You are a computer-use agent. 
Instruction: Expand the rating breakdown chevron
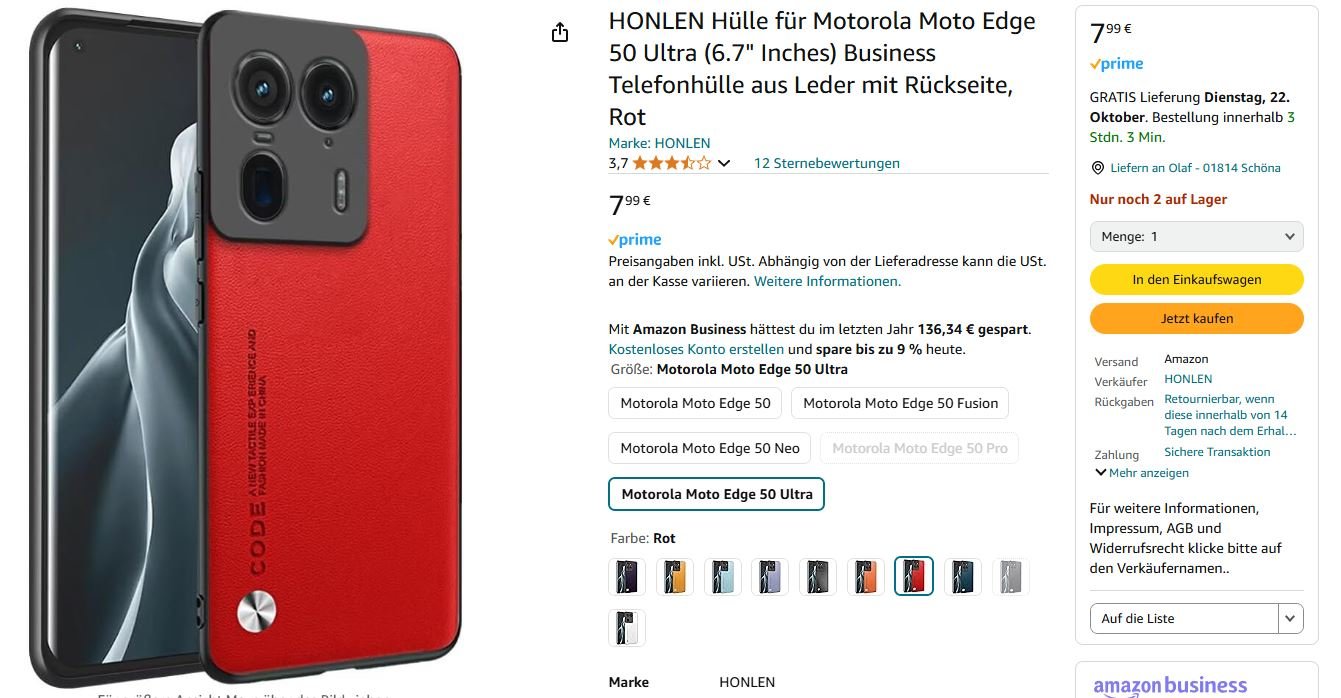click(725, 163)
